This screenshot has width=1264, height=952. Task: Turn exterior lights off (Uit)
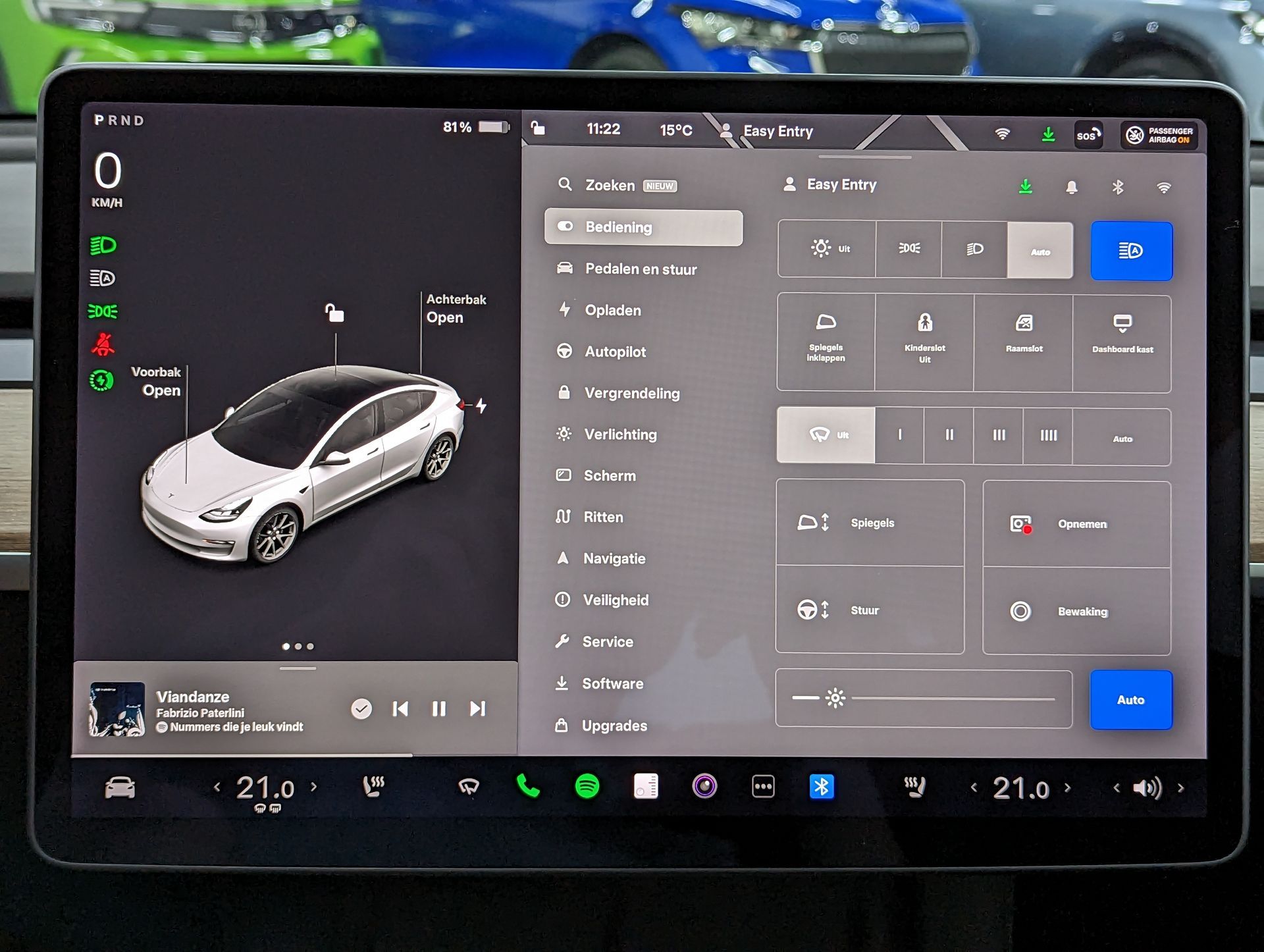coord(827,249)
